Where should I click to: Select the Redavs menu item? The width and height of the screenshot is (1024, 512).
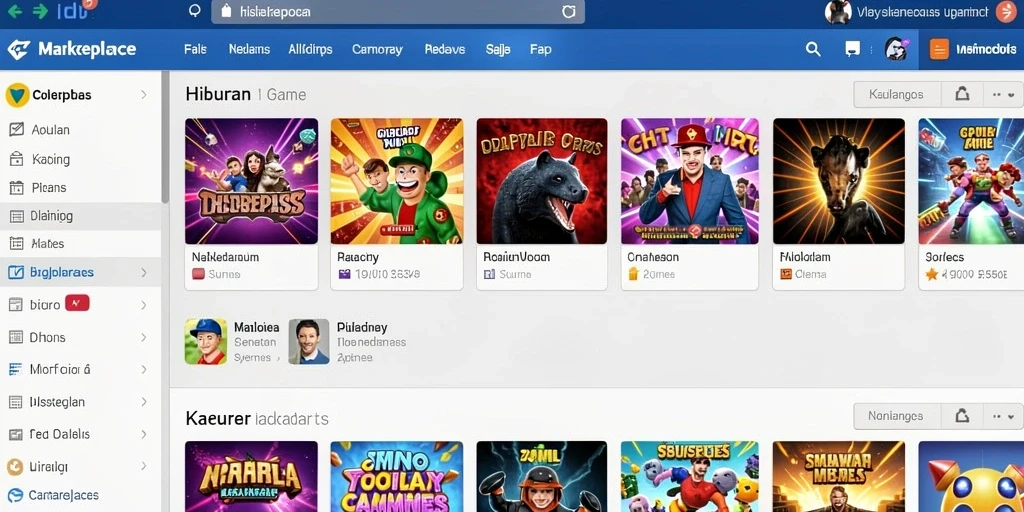(445, 49)
